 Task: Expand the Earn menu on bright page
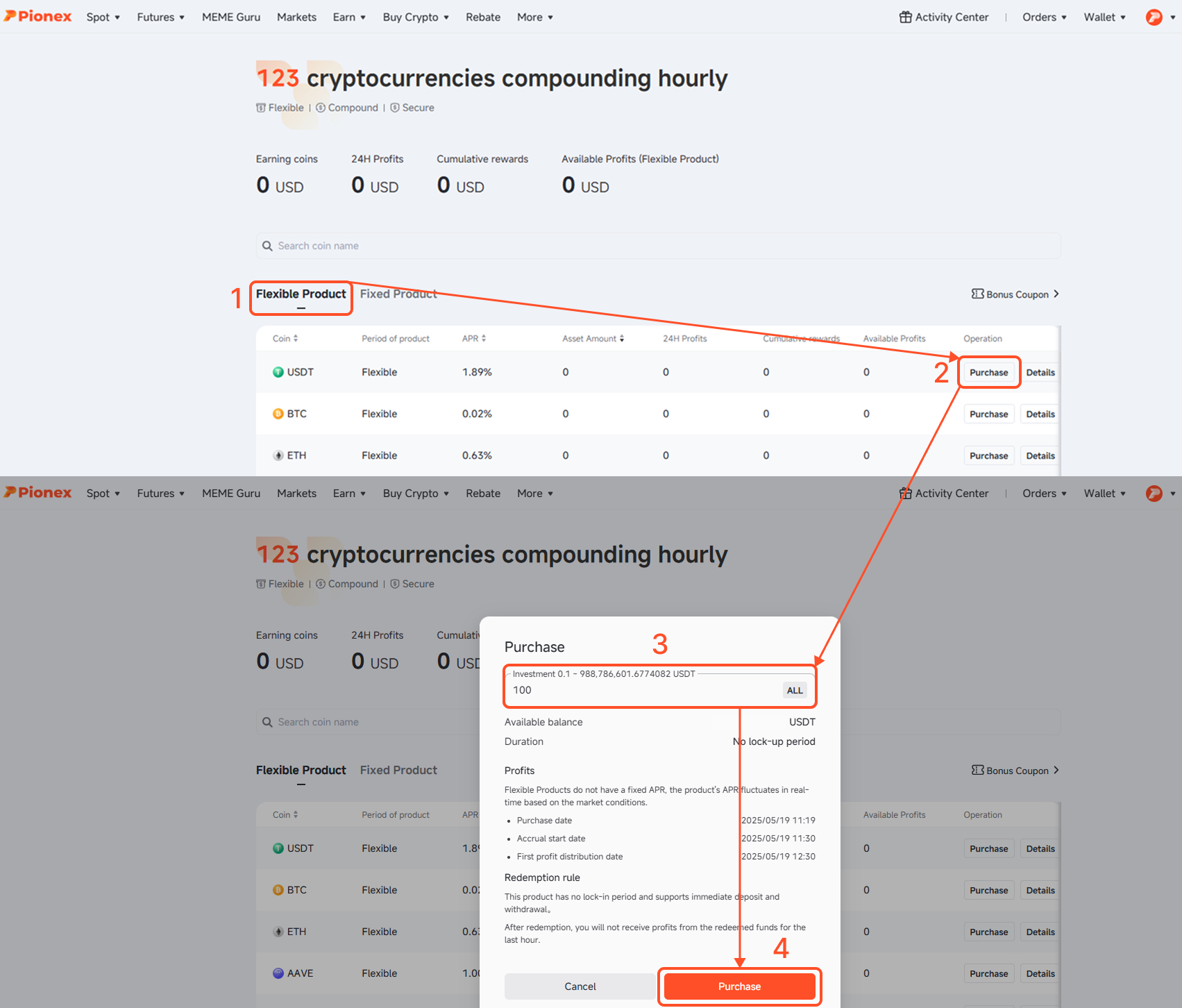click(x=349, y=17)
